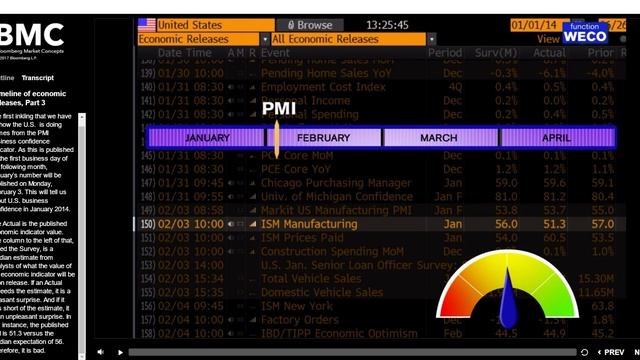This screenshot has width=640, height=360.
Task: Click the IBD/TIPP Economic Optimism row
Action: click(380, 333)
